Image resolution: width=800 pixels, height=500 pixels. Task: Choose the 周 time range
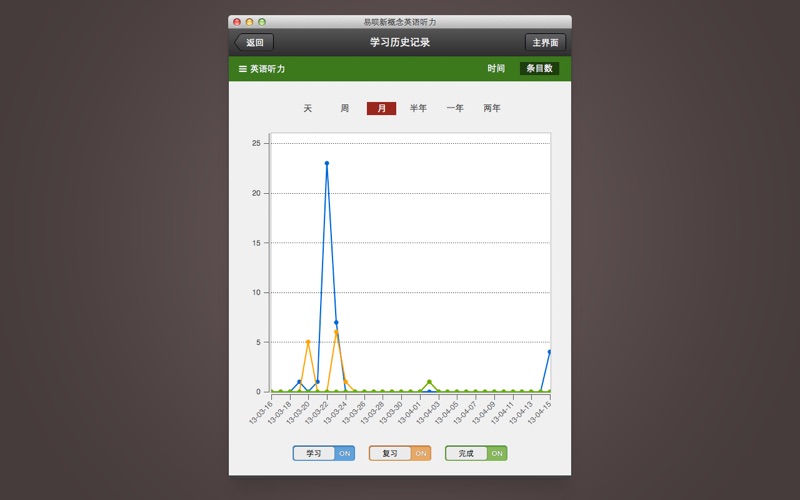click(x=345, y=108)
